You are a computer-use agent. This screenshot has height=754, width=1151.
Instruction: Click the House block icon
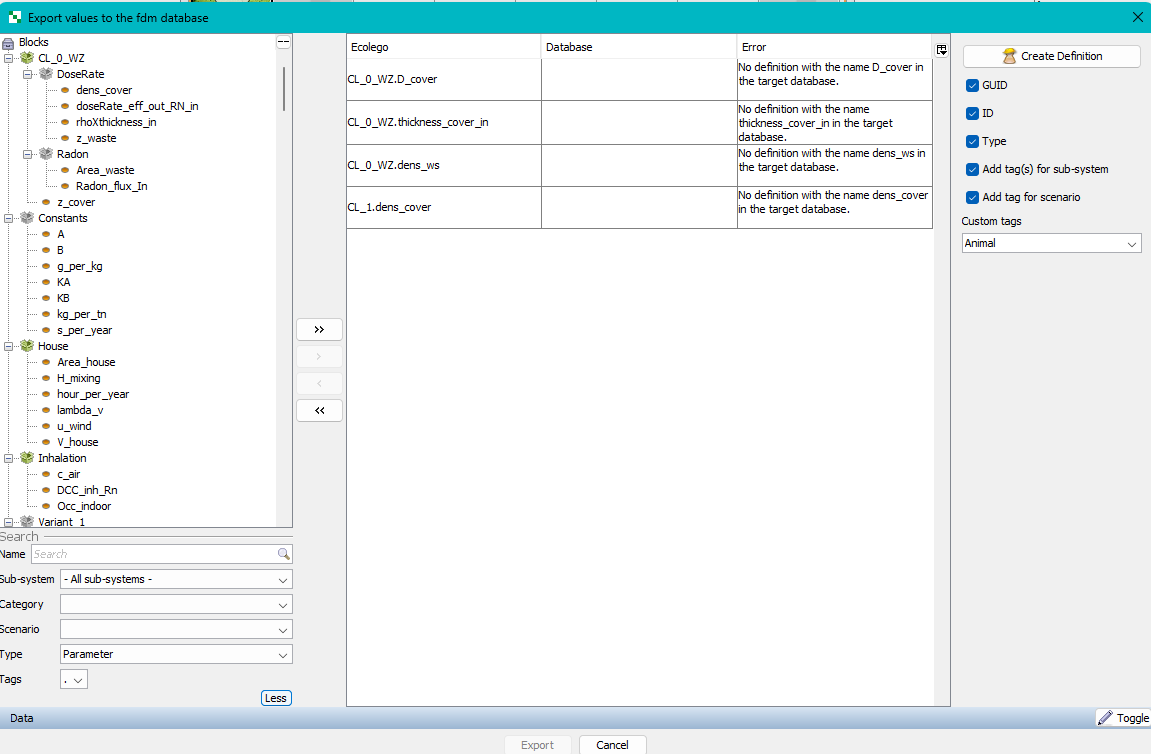(27, 346)
